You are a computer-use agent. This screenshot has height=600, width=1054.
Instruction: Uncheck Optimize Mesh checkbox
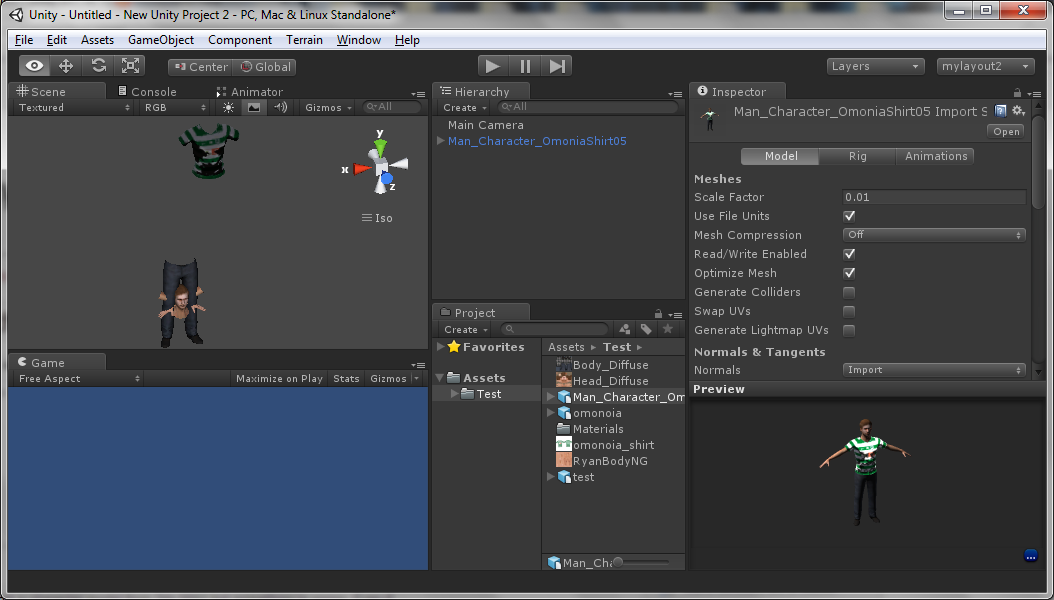point(849,273)
